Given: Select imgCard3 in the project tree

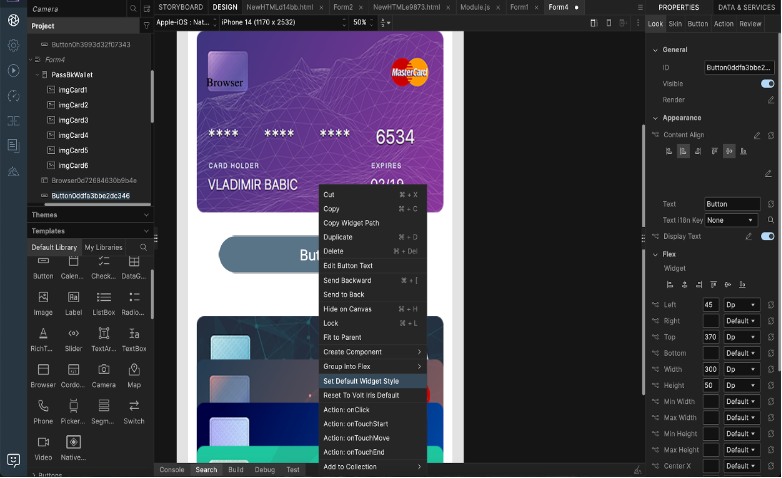Looking at the screenshot, I should coord(73,120).
